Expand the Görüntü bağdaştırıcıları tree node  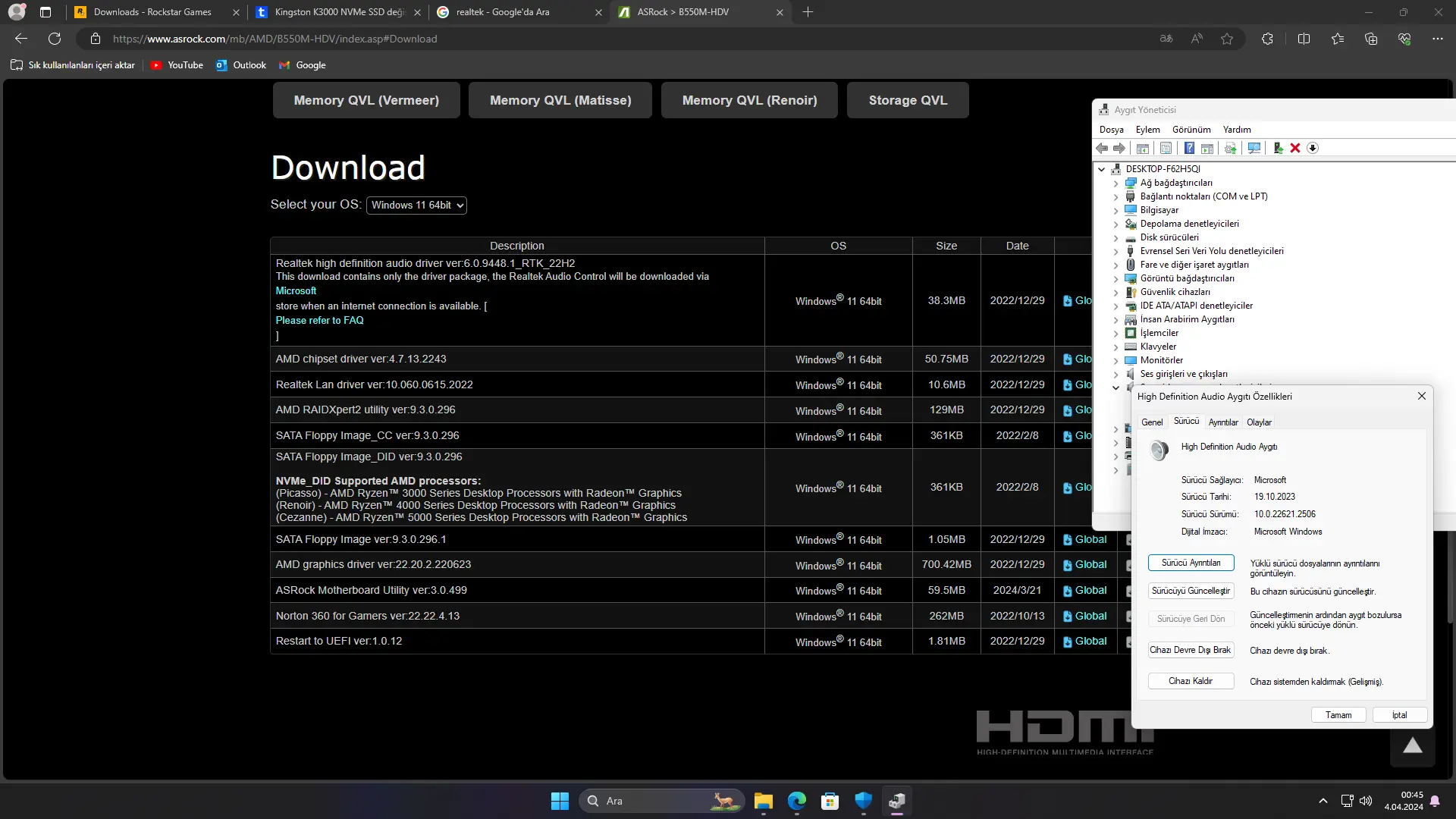pyautogui.click(x=1116, y=279)
